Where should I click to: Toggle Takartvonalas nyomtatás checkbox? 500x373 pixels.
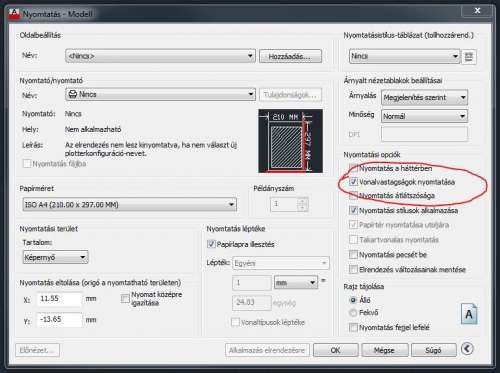pos(353,240)
